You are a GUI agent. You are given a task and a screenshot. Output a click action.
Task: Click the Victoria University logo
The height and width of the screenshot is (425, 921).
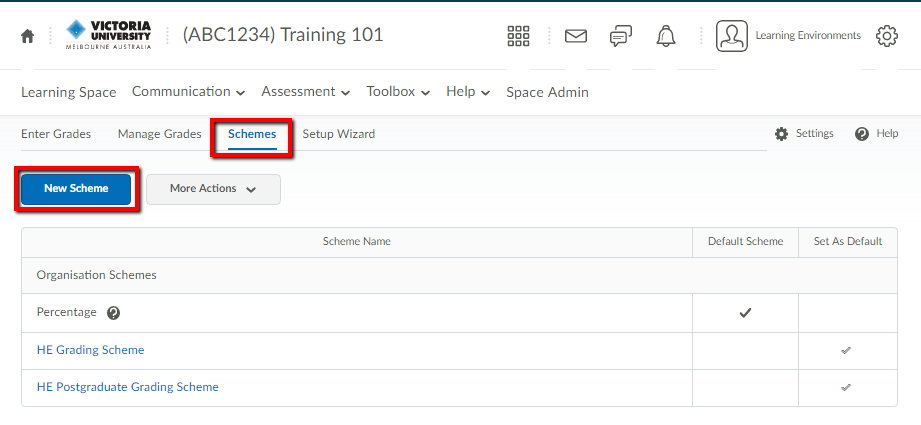click(x=107, y=35)
